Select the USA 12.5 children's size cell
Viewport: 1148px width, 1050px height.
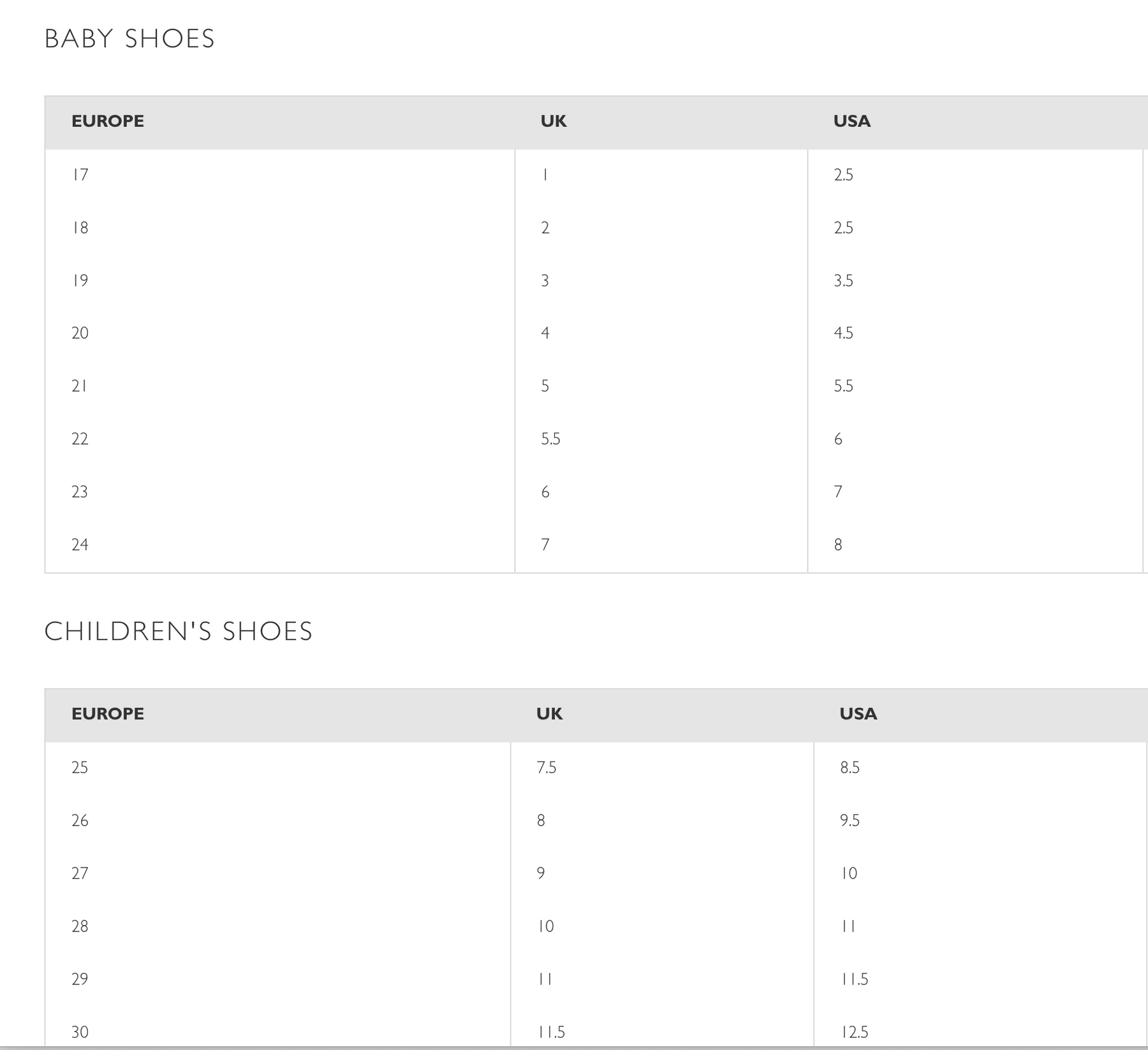(854, 1032)
